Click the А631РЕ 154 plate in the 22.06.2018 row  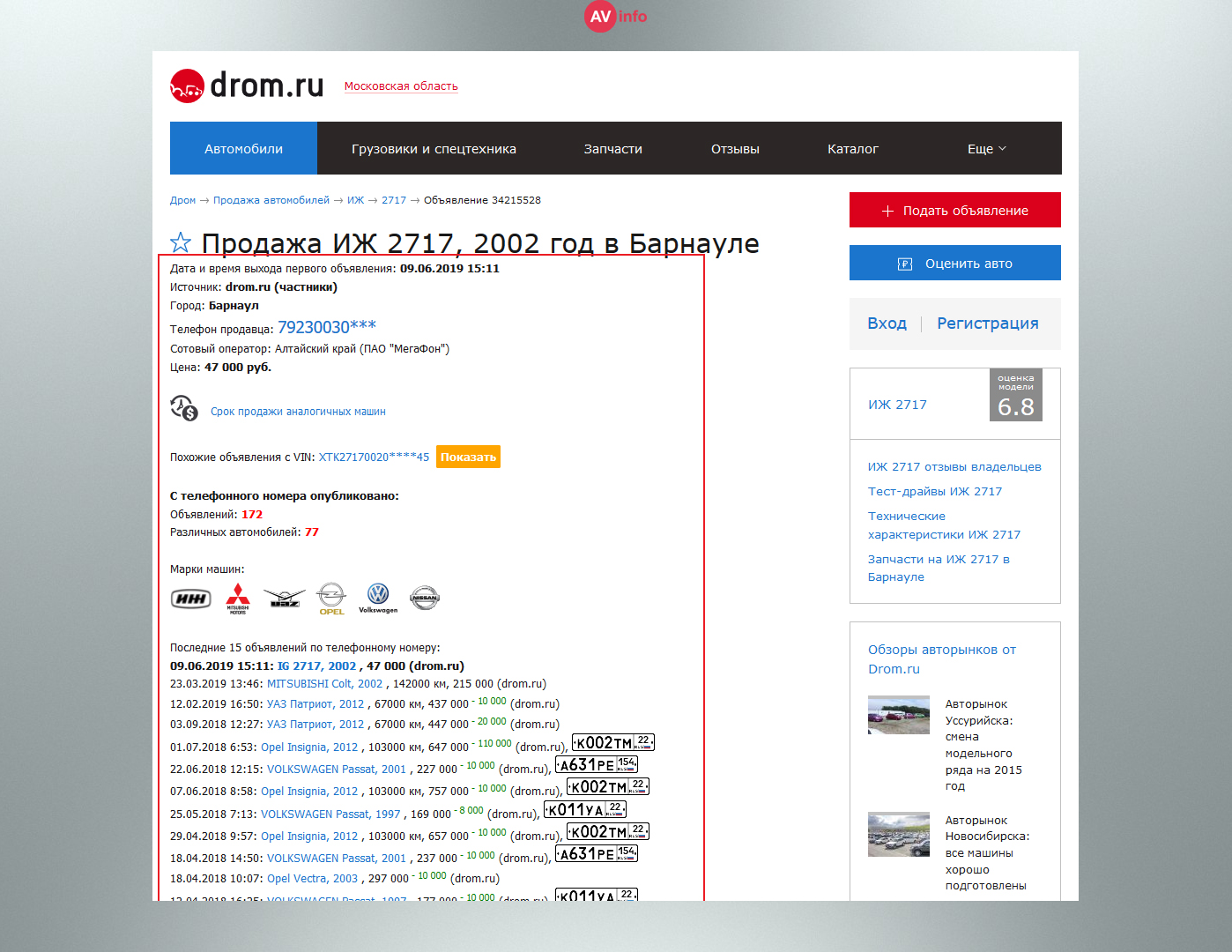(x=597, y=765)
